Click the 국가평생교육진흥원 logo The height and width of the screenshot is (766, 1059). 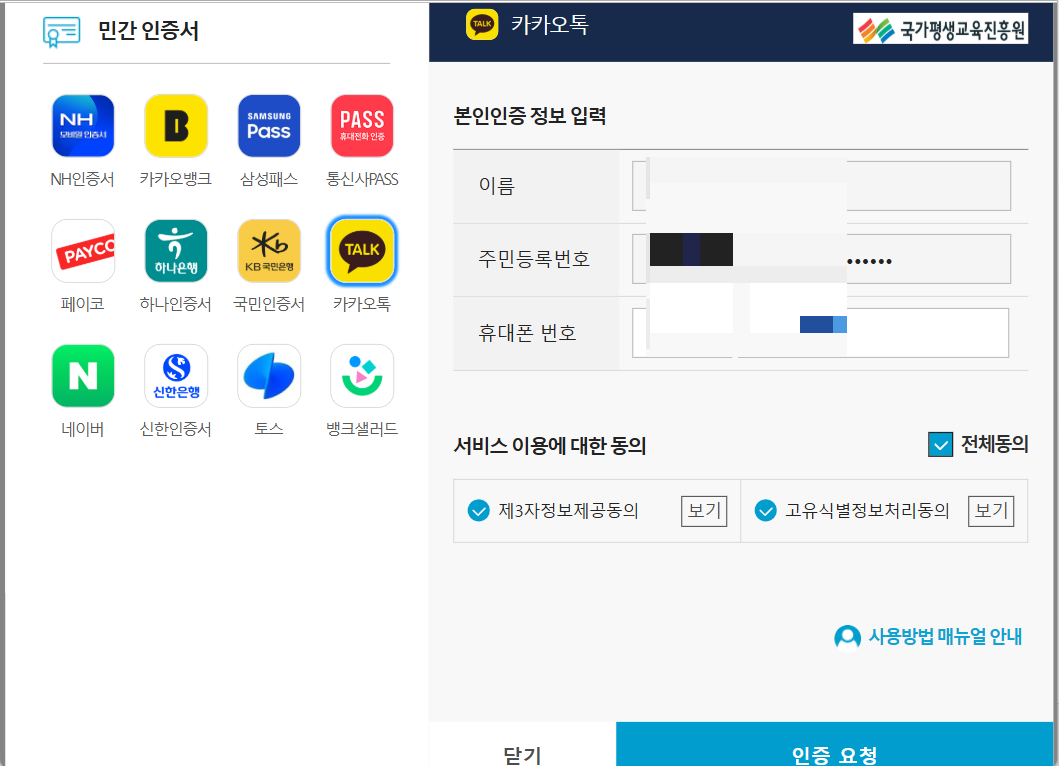point(940,29)
